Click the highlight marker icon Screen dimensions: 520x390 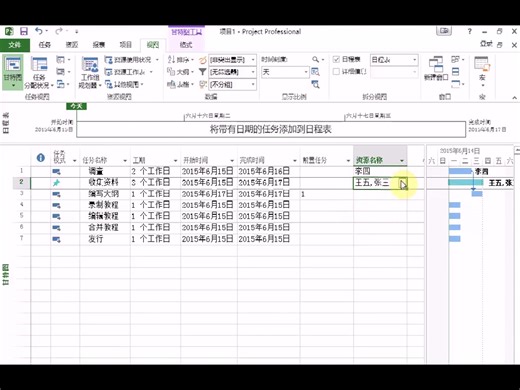pyautogui.click(x=202, y=60)
